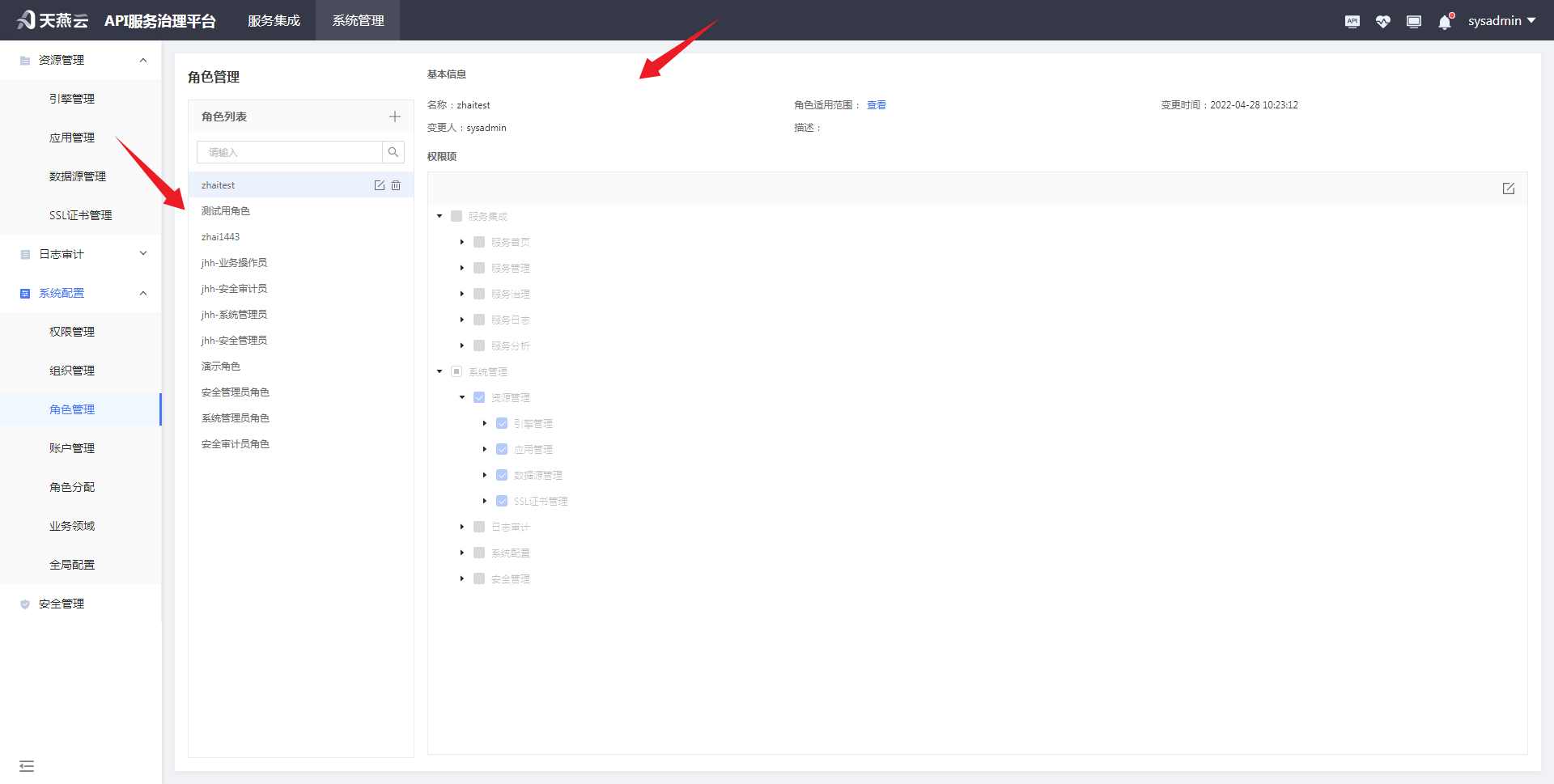Click the API icon in top bar
Screen dimensions: 1554x784
(x=1352, y=22)
